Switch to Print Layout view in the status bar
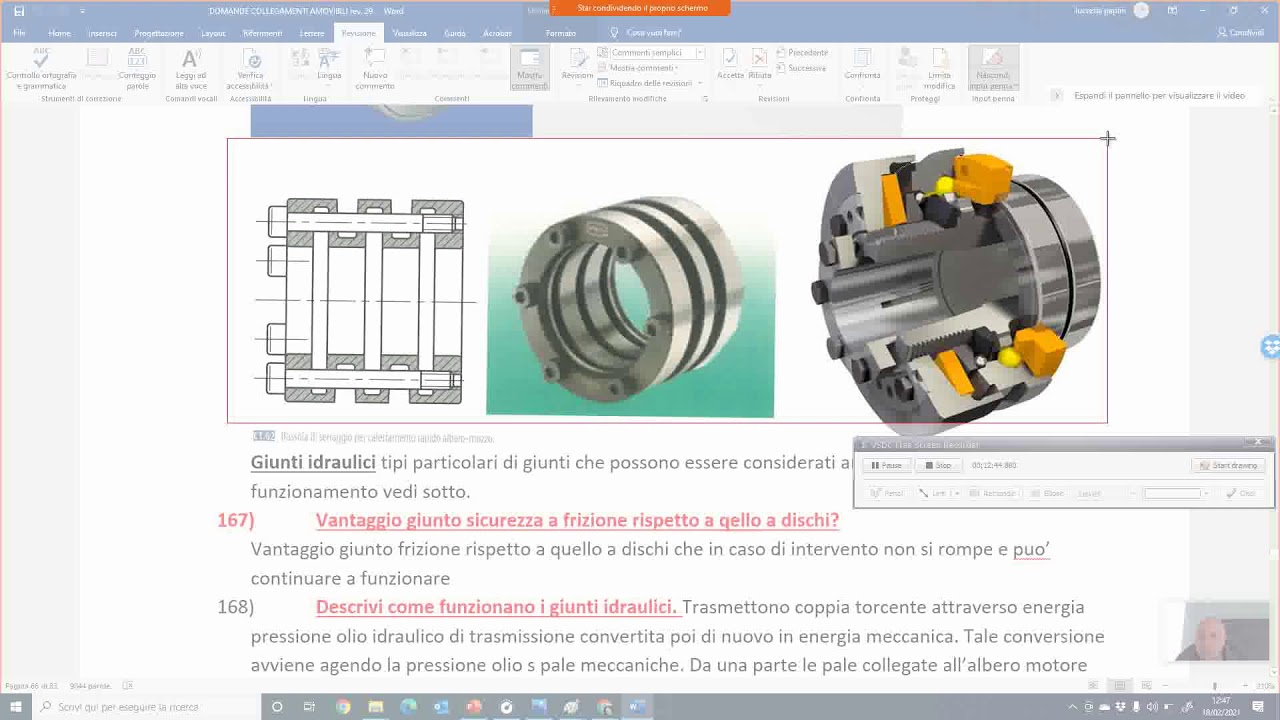Screen dimensions: 1280x720 [x=1120, y=686]
